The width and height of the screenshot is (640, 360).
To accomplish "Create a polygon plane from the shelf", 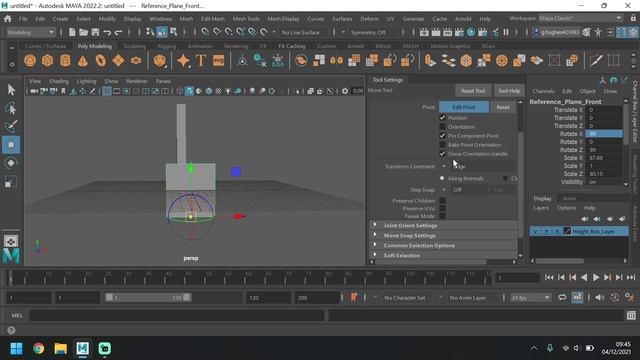I will point(118,60).
